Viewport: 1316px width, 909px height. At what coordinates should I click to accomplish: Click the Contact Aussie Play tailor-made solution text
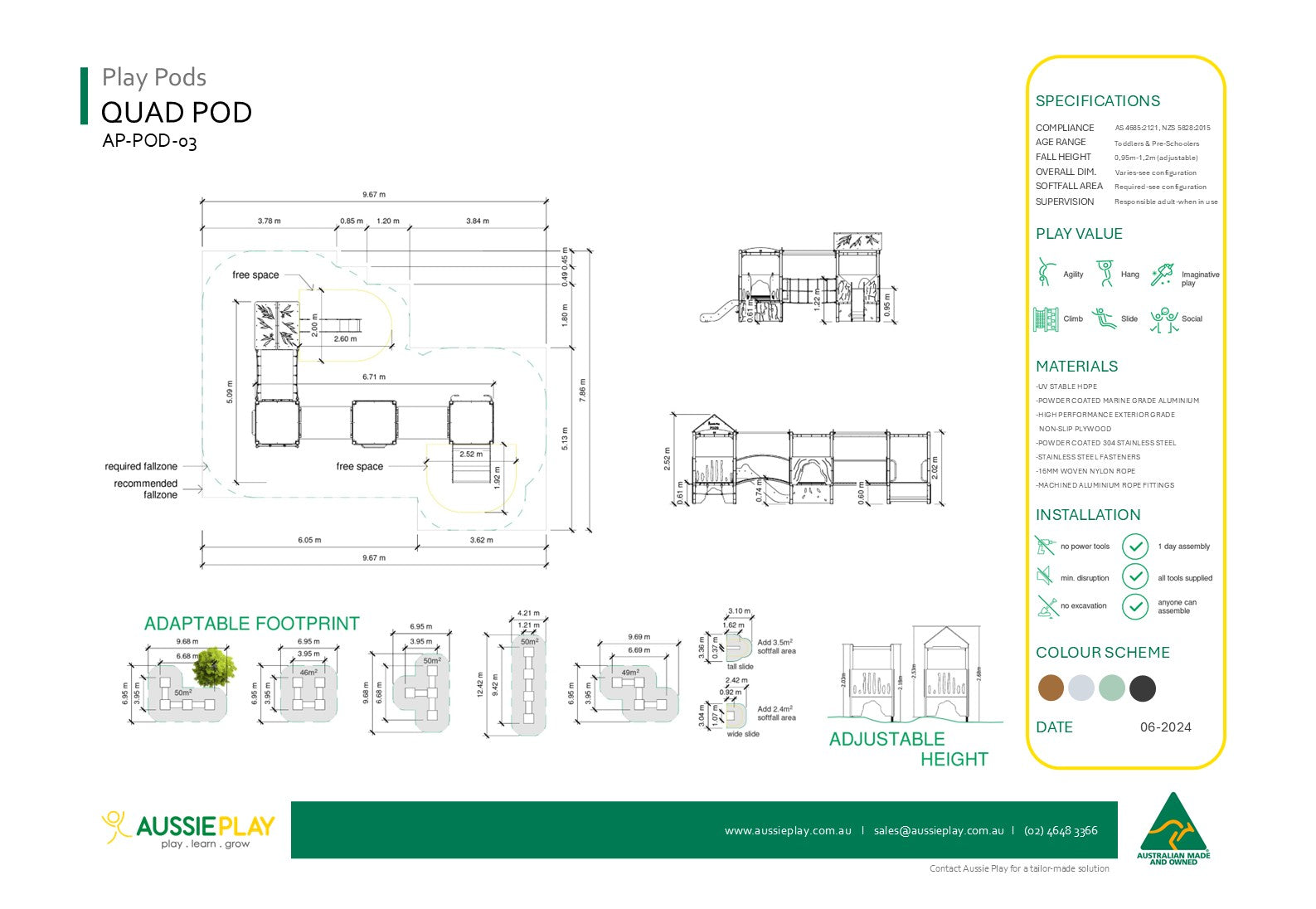1019,868
